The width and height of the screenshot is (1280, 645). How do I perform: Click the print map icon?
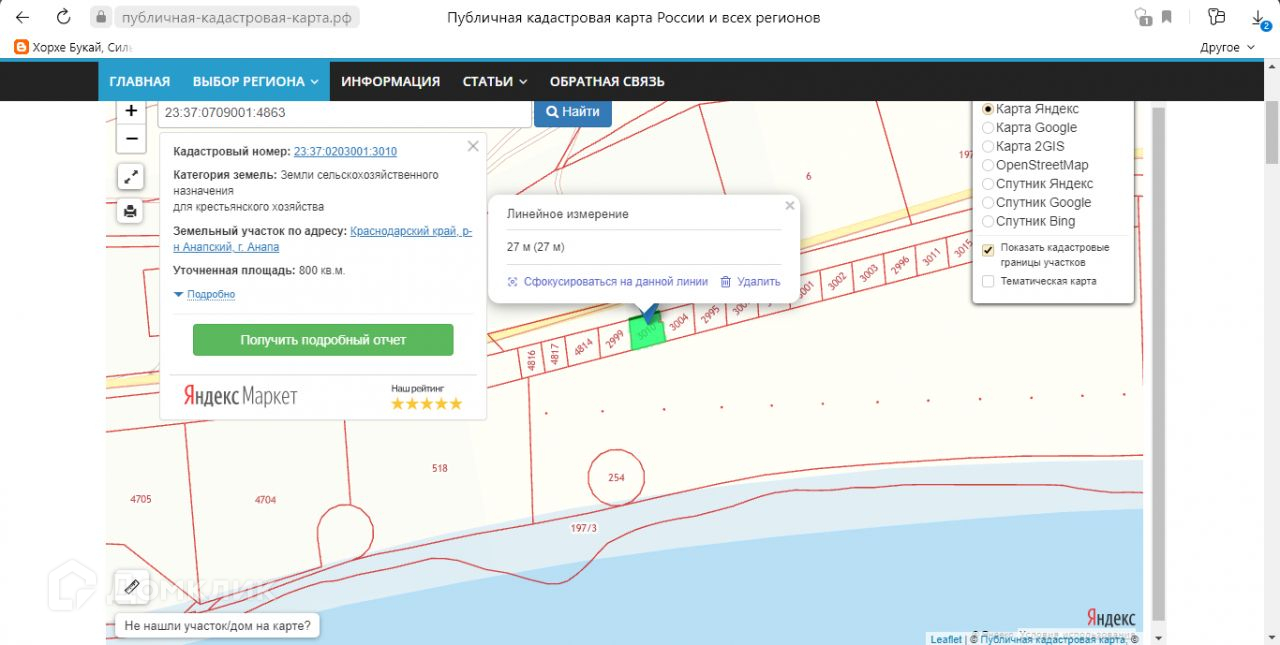(x=131, y=211)
